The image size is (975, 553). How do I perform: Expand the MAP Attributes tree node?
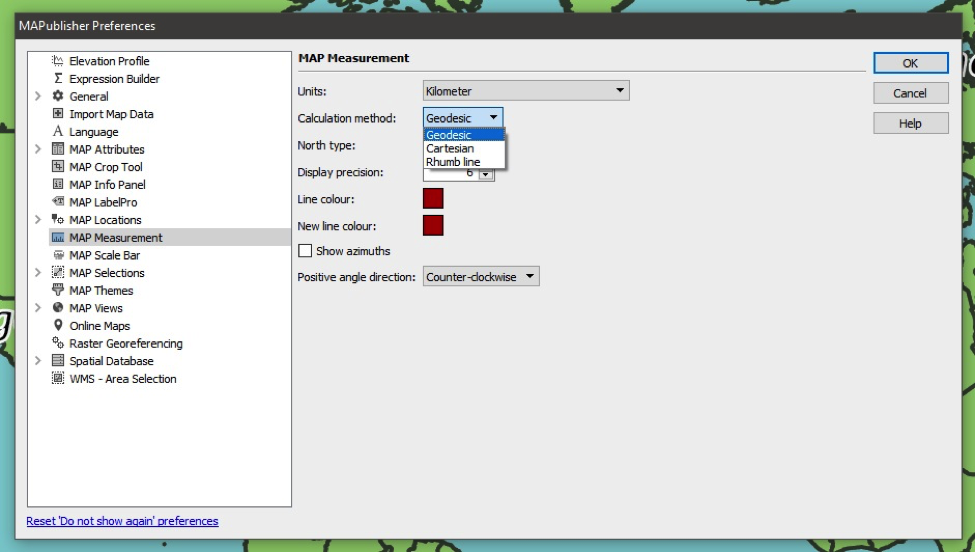point(38,149)
